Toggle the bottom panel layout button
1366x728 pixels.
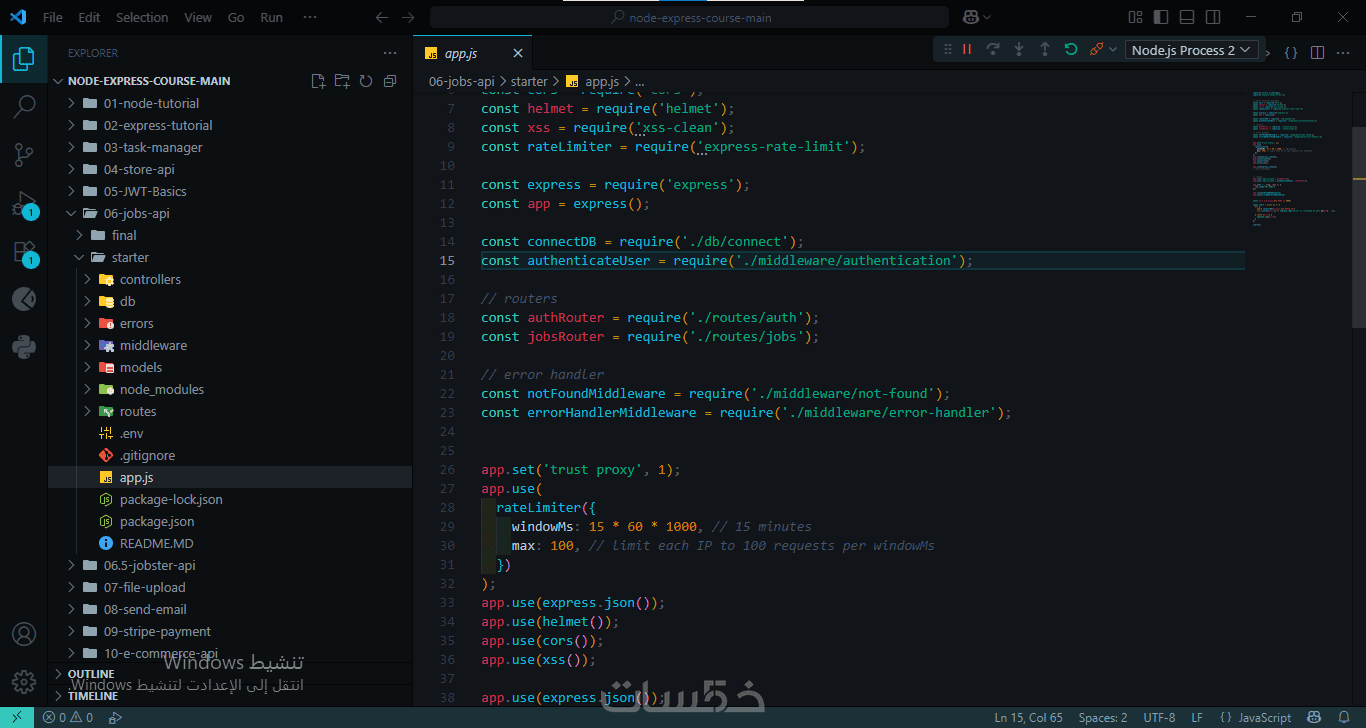pyautogui.click(x=1187, y=17)
